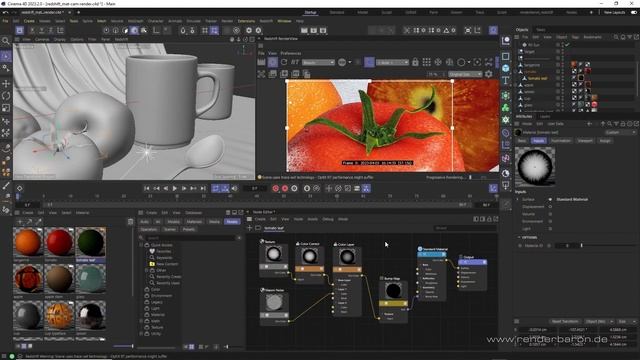640x360 pixels.
Task: Open the Original Size dropdown in RenderView
Action: pos(465,74)
